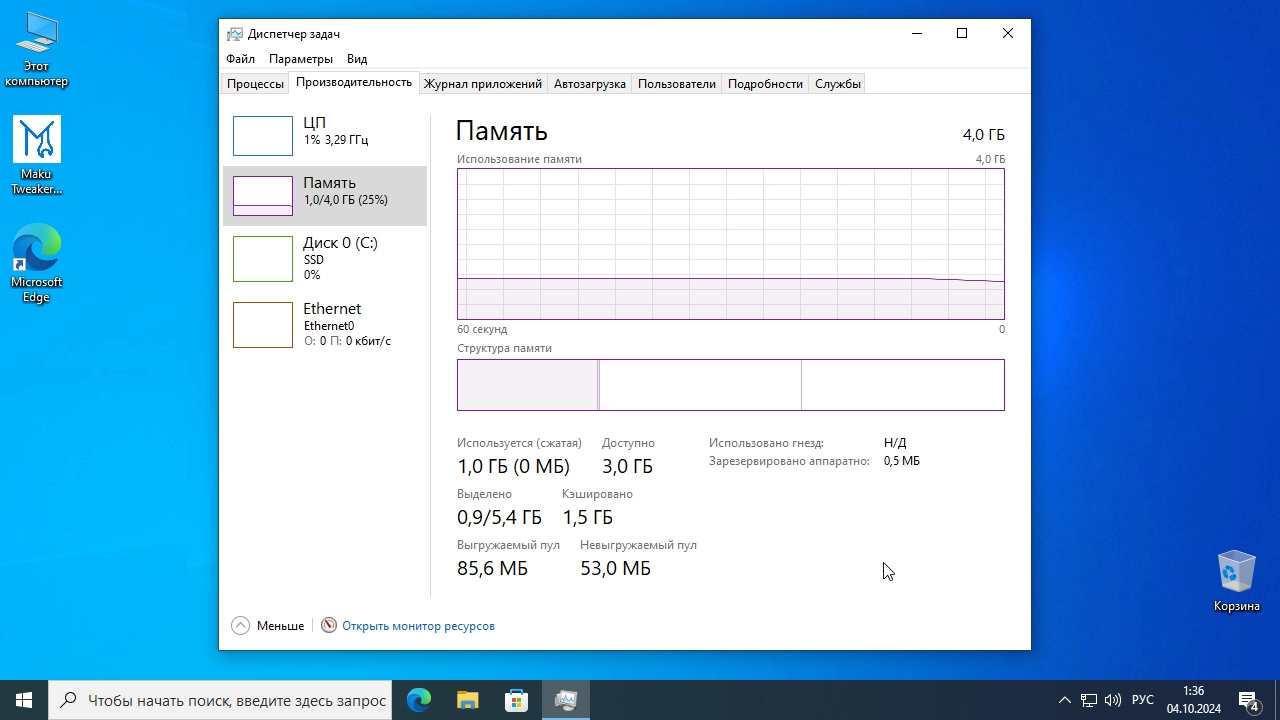Switch to the Службы tab

(838, 84)
